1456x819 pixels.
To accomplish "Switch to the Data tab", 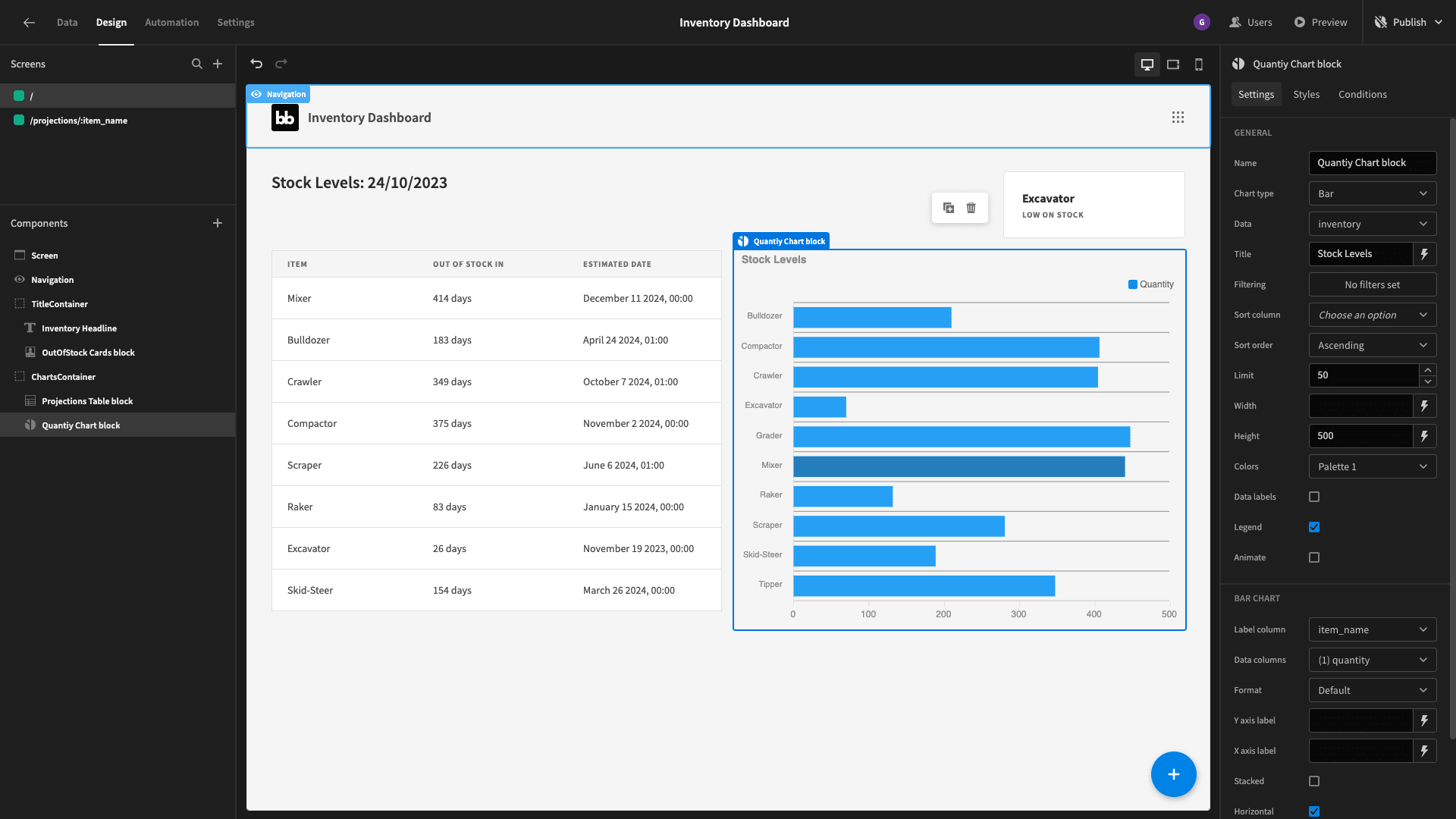I will point(67,23).
